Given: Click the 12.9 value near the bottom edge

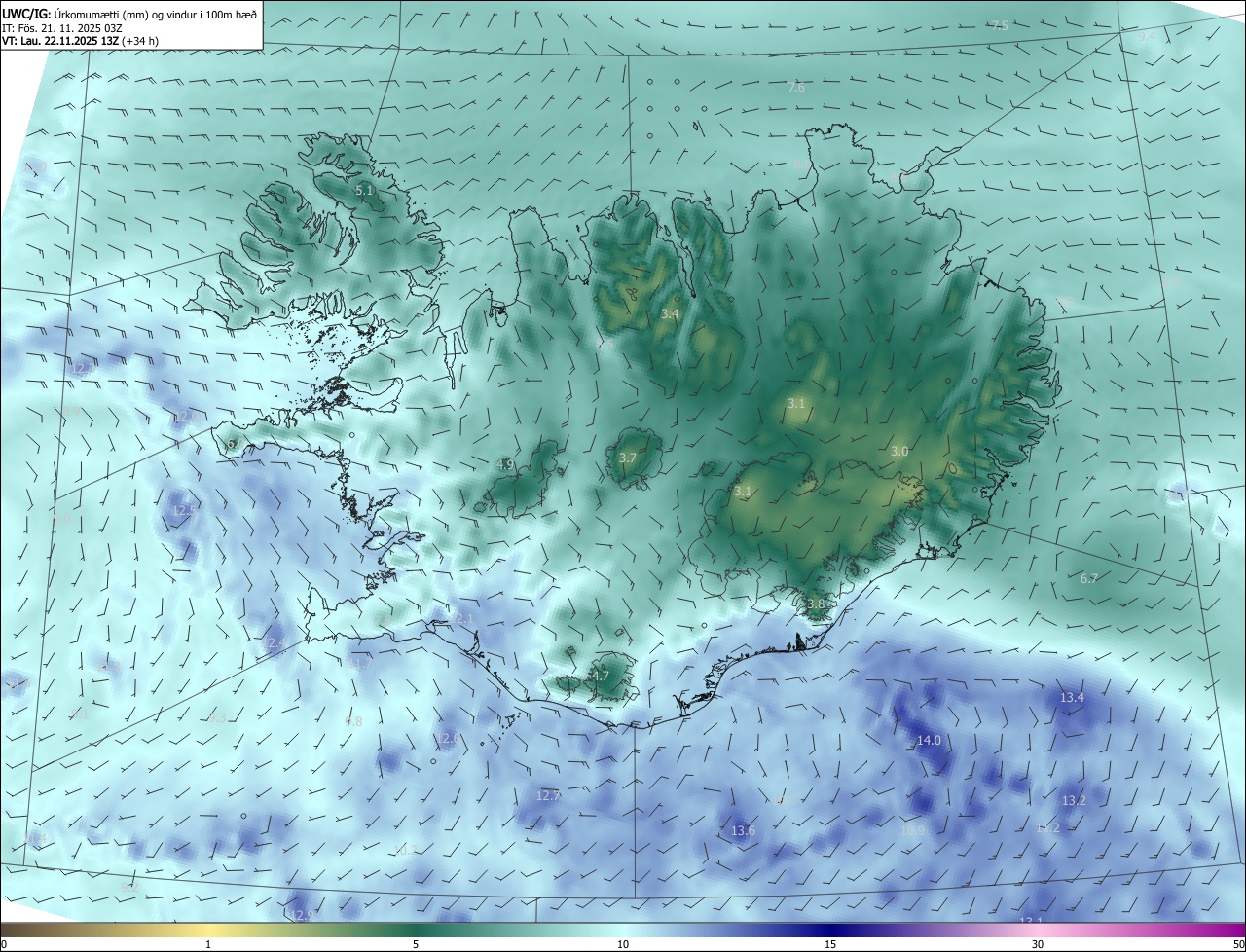Looking at the screenshot, I should (x=304, y=916).
